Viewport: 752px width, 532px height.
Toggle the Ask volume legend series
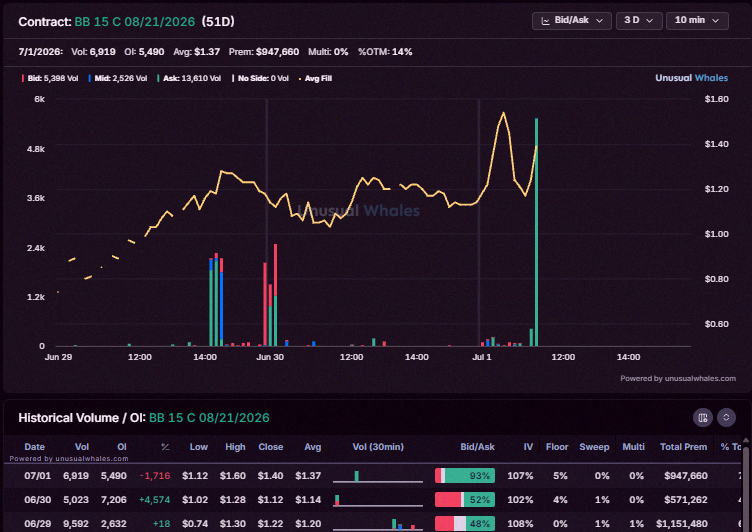click(189, 78)
